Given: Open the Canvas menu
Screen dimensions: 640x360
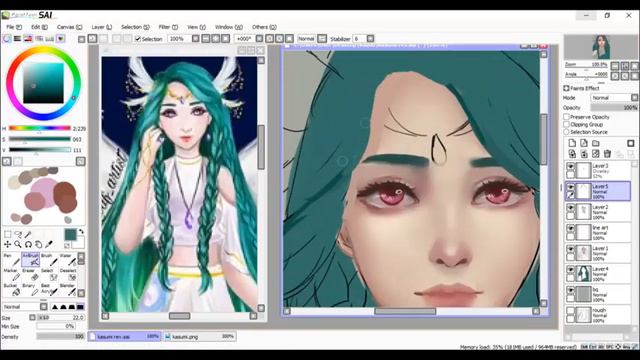Looking at the screenshot, I should pos(69,27).
